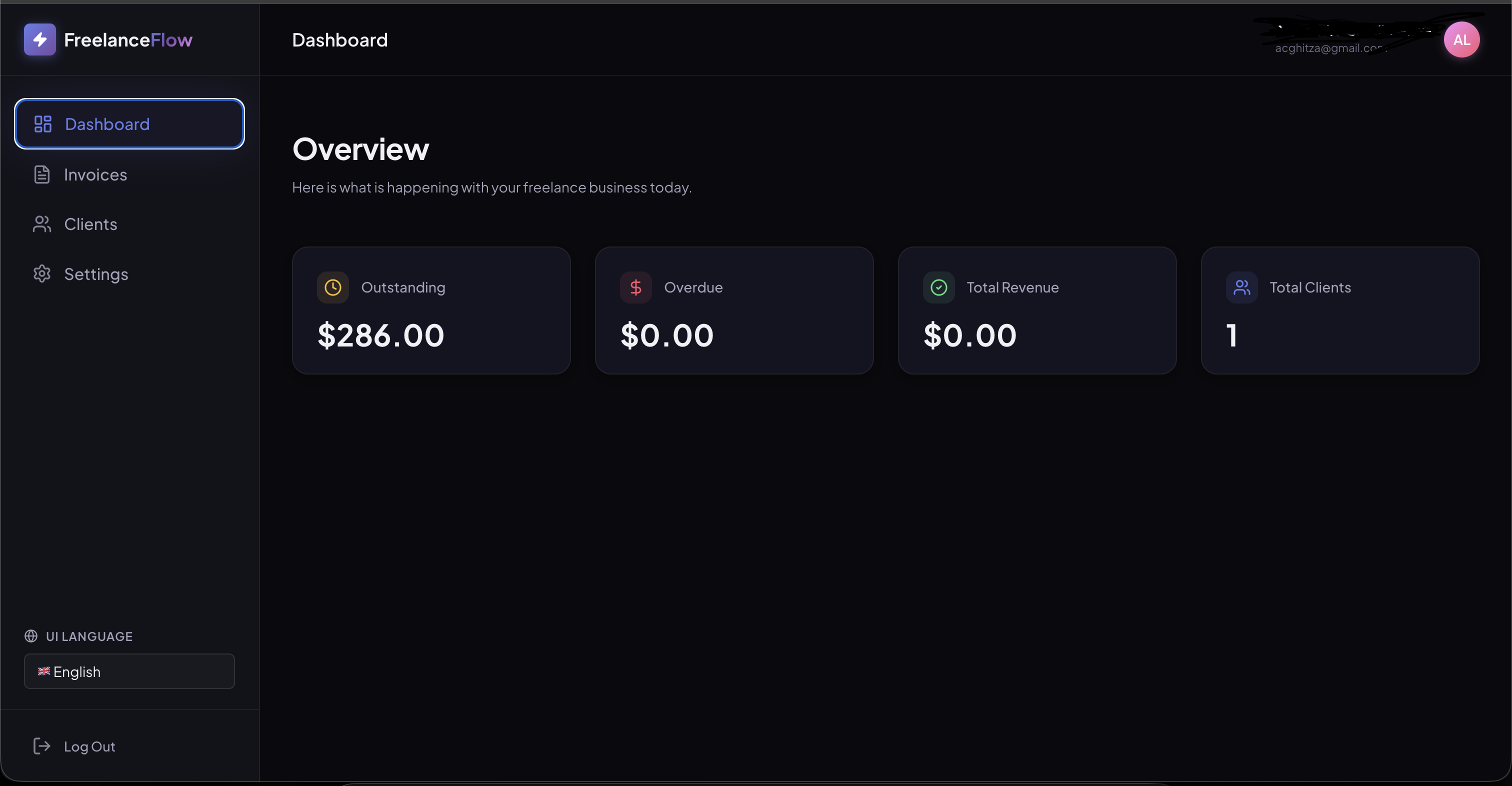Click the Overdue dollar sign icon
1512x786 pixels.
click(x=635, y=287)
